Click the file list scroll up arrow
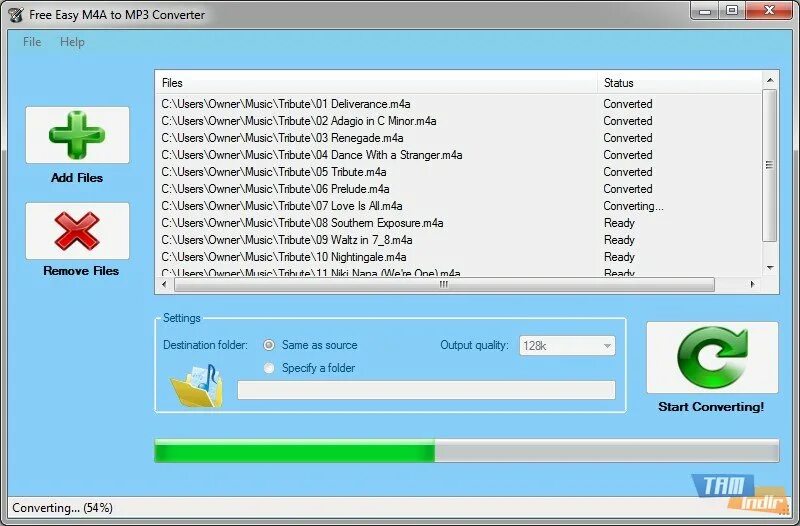Image resolution: width=800 pixels, height=526 pixels. coord(770,80)
